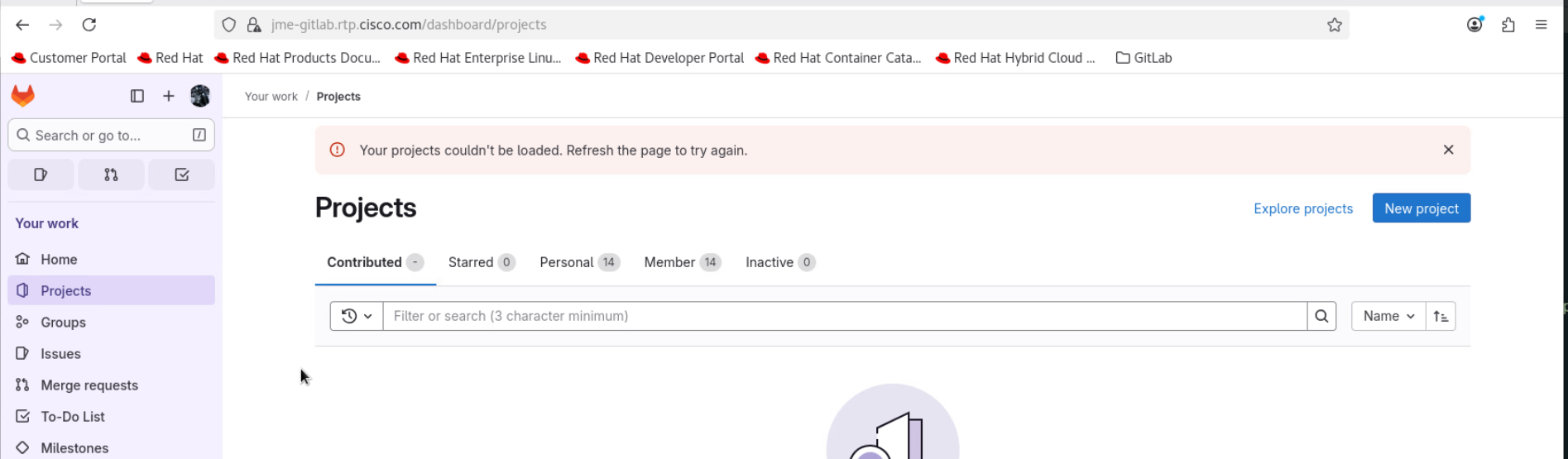The image size is (1568, 459).
Task: Select Projects in sidebar
Action: point(111,290)
